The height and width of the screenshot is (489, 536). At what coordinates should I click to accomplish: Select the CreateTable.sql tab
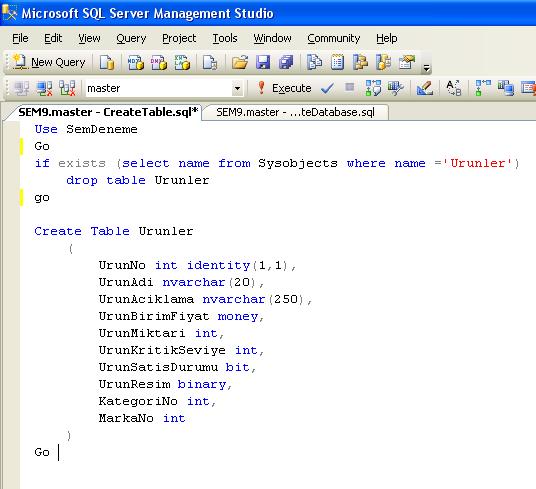pos(108,112)
